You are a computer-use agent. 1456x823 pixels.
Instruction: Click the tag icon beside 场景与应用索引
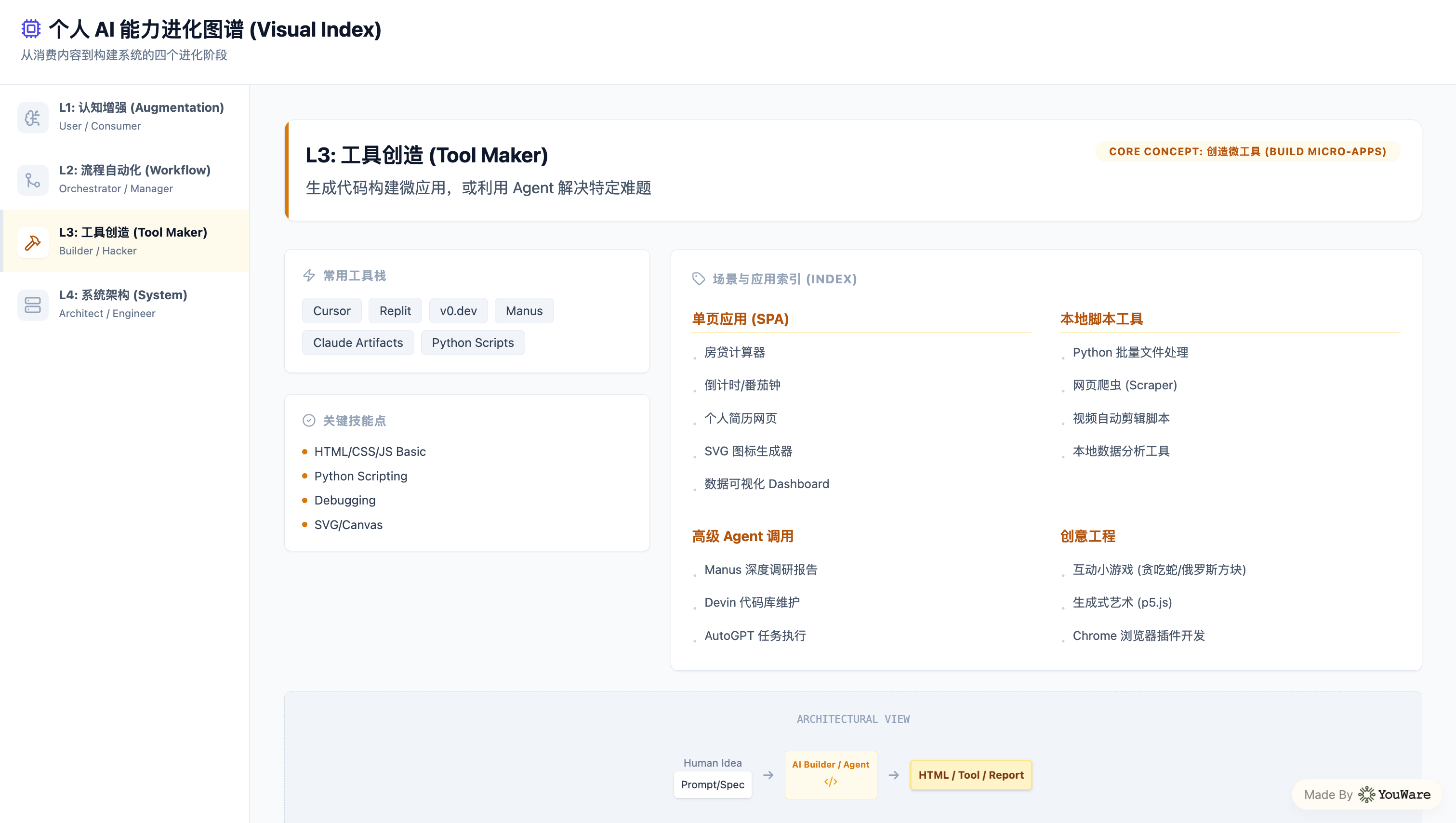699,279
